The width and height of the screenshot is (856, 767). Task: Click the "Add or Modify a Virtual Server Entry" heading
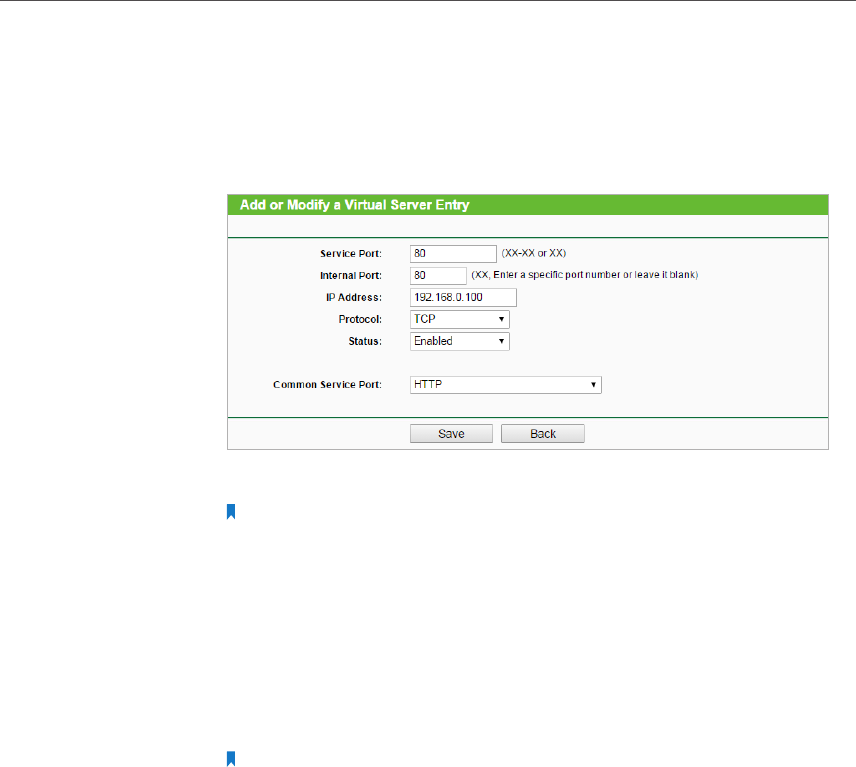355,205
